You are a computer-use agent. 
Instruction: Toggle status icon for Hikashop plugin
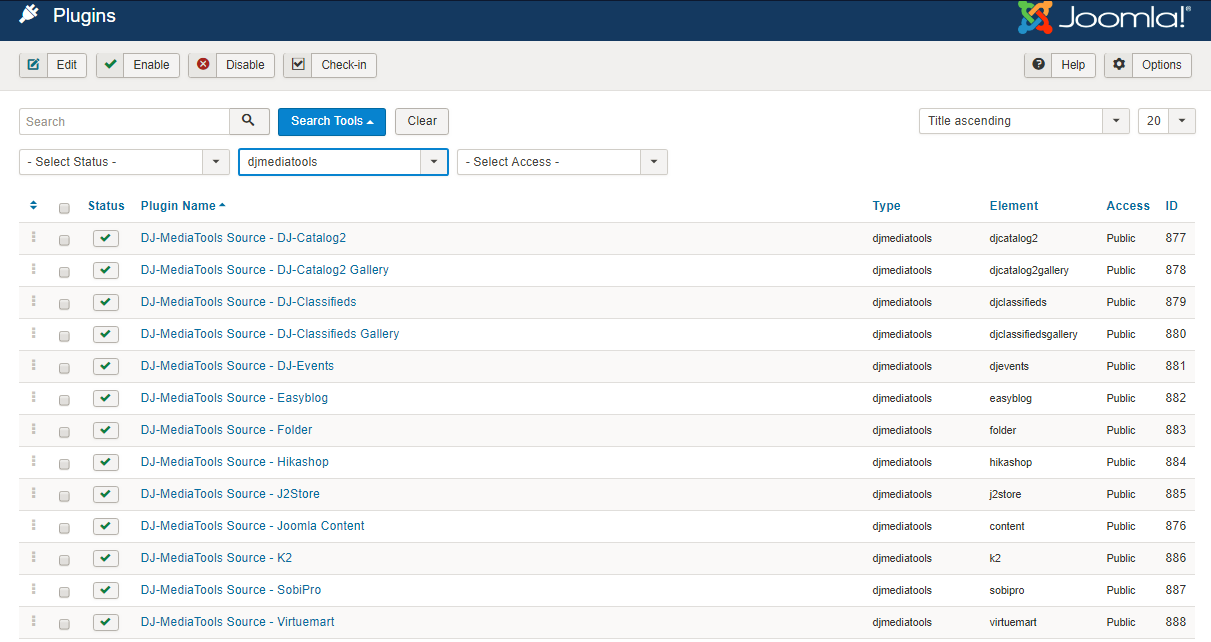point(106,462)
